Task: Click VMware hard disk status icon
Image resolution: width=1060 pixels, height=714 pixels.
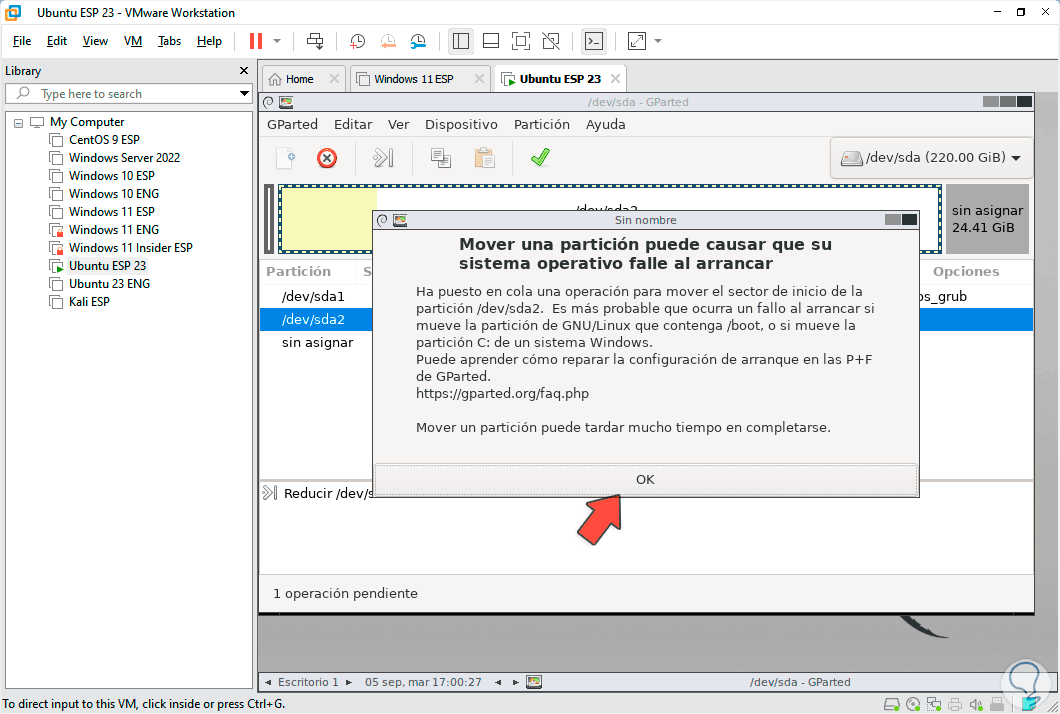Action: tap(892, 705)
